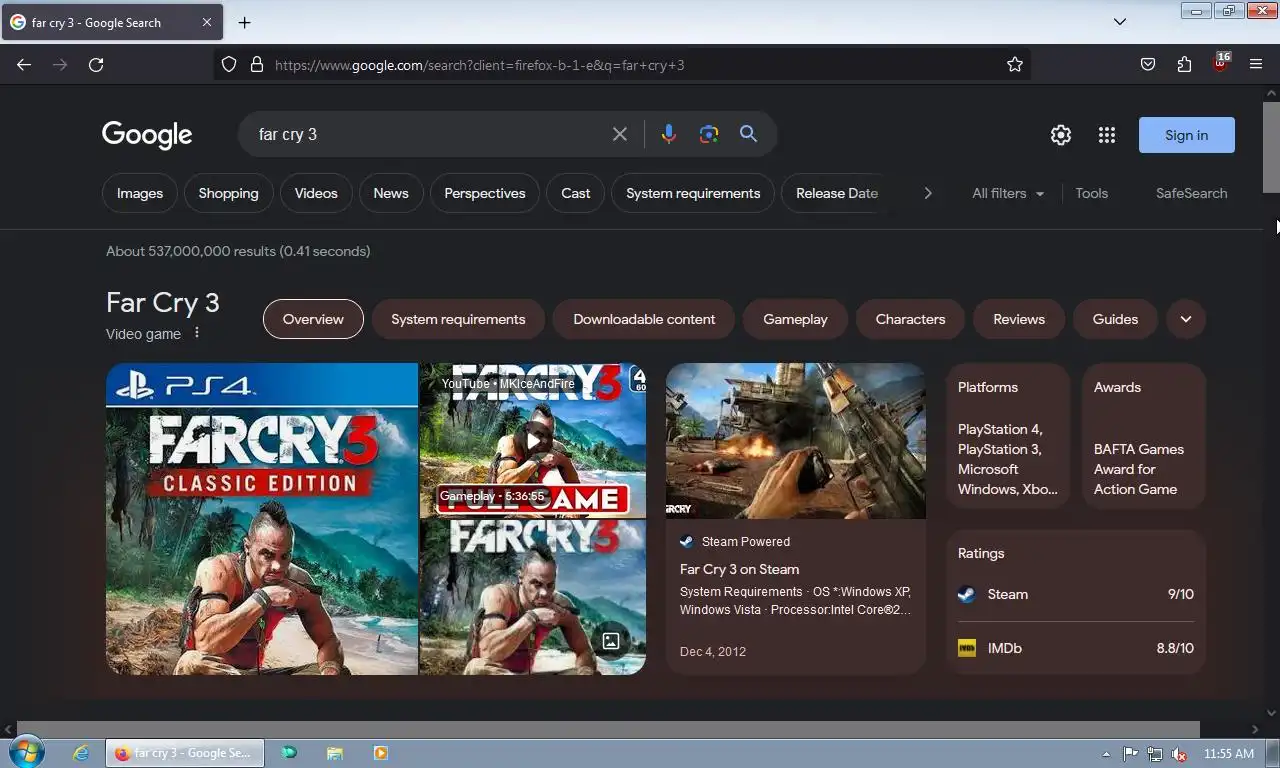
Task: Click the muted volume tray icon
Action: 1179,754
